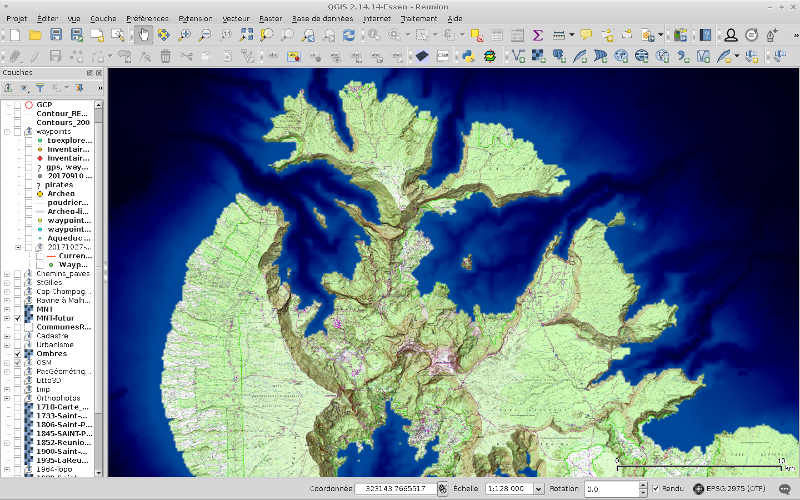This screenshot has height=500, width=800.
Task: Open the folder icon for opening projects
Action: (35, 35)
